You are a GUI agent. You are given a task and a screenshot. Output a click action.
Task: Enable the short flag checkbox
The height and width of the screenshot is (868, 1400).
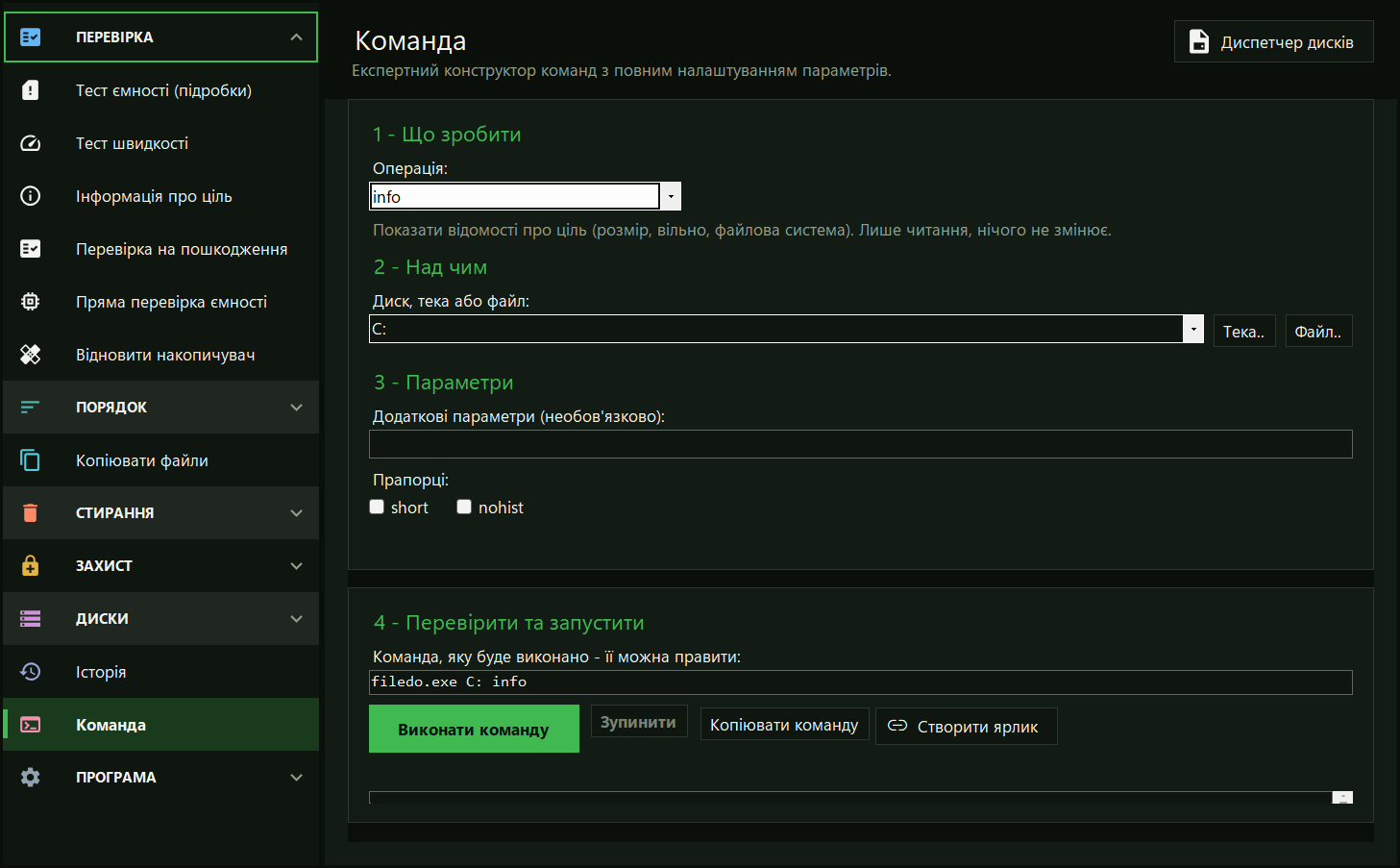[x=377, y=507]
